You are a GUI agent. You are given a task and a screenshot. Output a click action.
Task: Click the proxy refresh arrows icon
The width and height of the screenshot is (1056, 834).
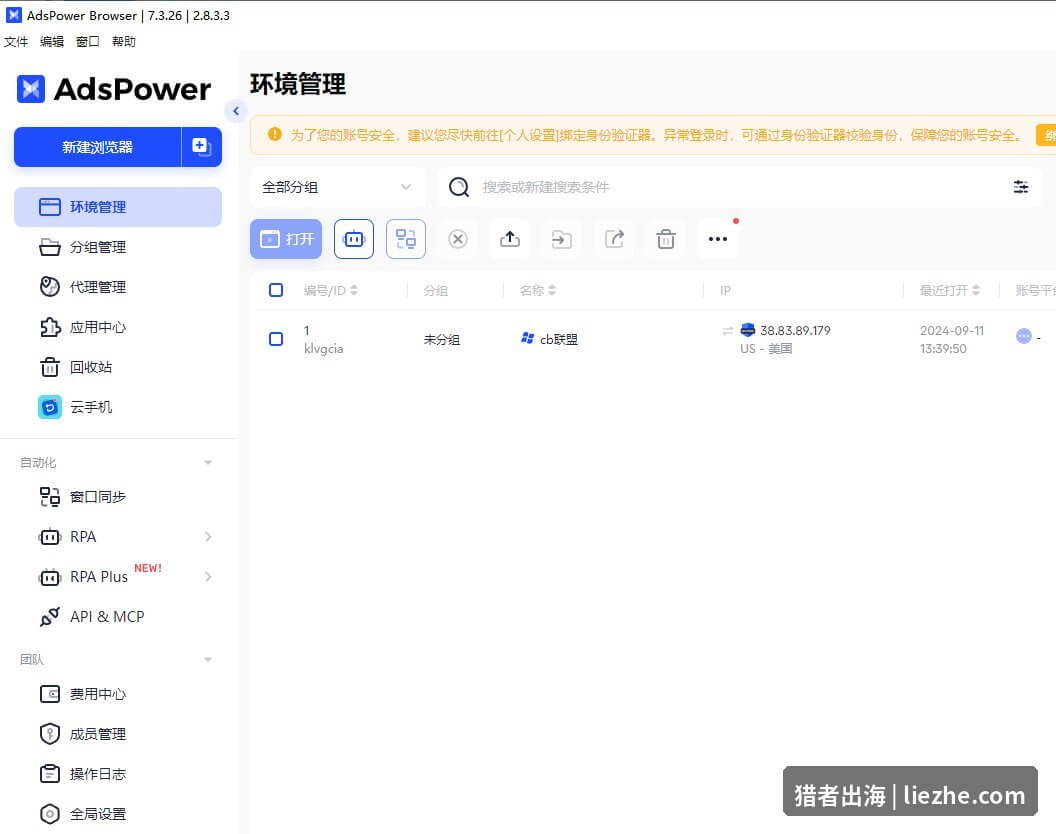727,331
